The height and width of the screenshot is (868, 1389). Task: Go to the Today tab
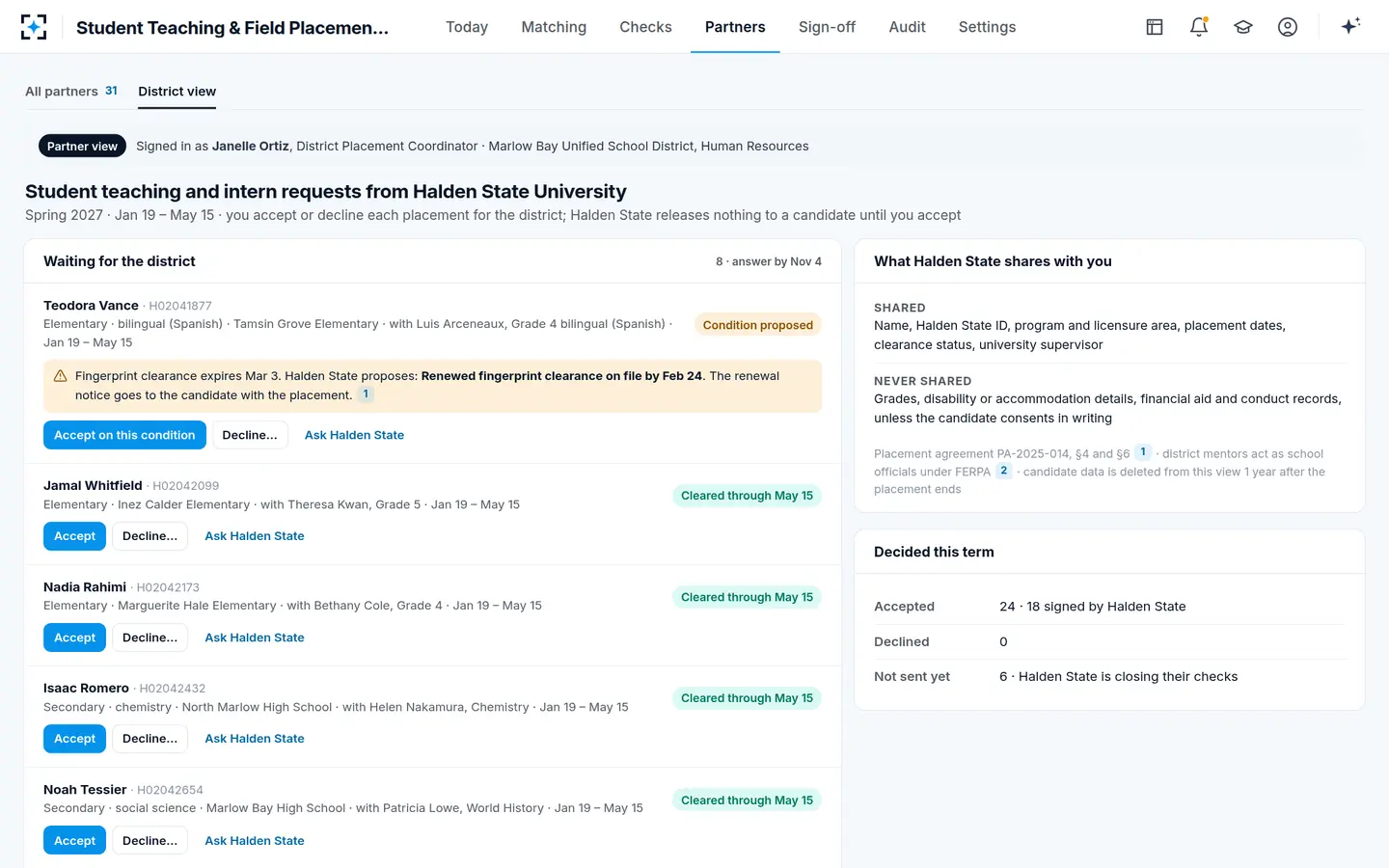pyautogui.click(x=467, y=27)
